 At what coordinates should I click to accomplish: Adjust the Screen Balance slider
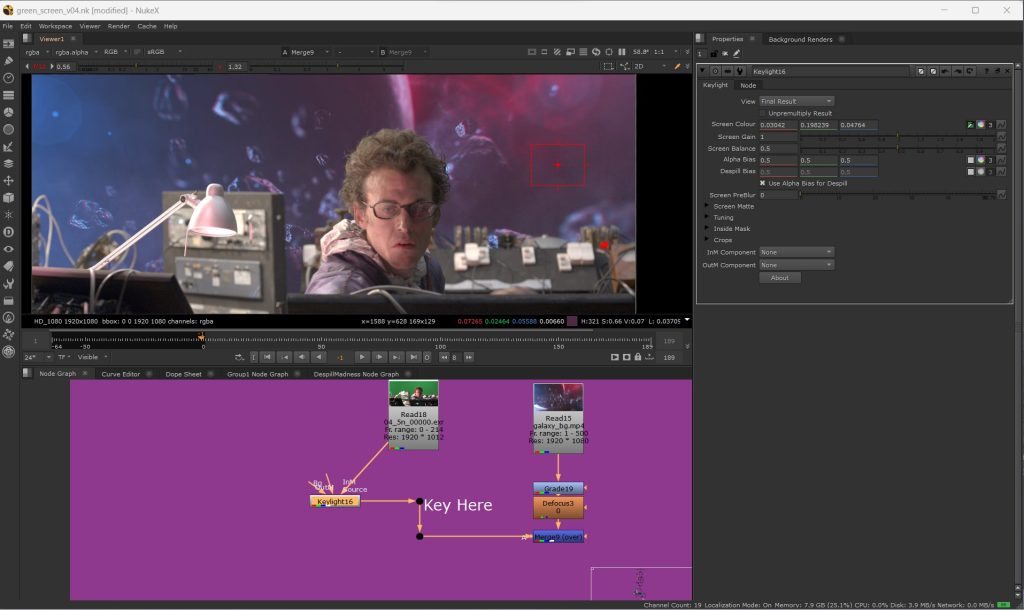898,149
